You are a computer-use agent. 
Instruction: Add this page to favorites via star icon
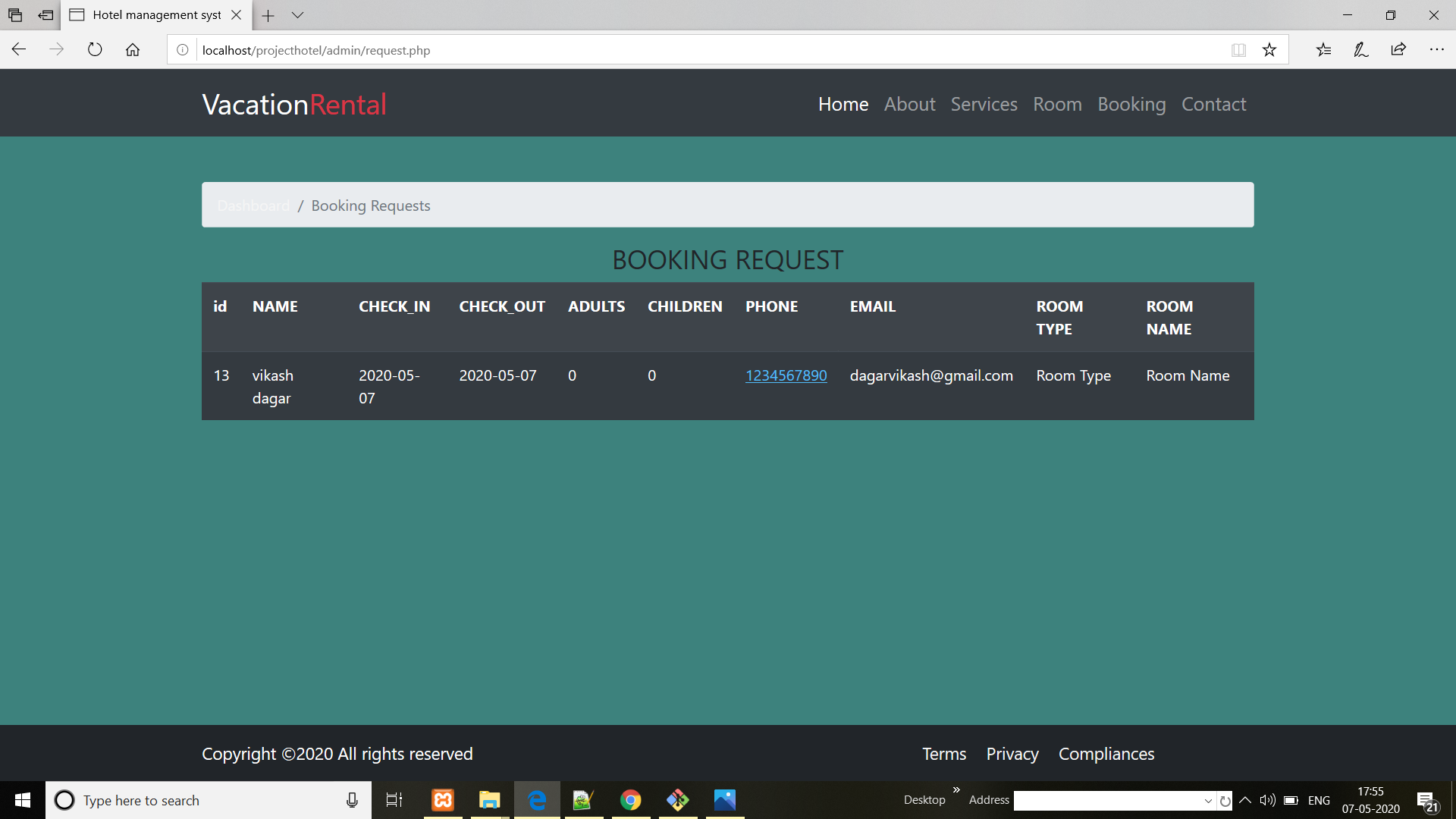pyautogui.click(x=1269, y=50)
